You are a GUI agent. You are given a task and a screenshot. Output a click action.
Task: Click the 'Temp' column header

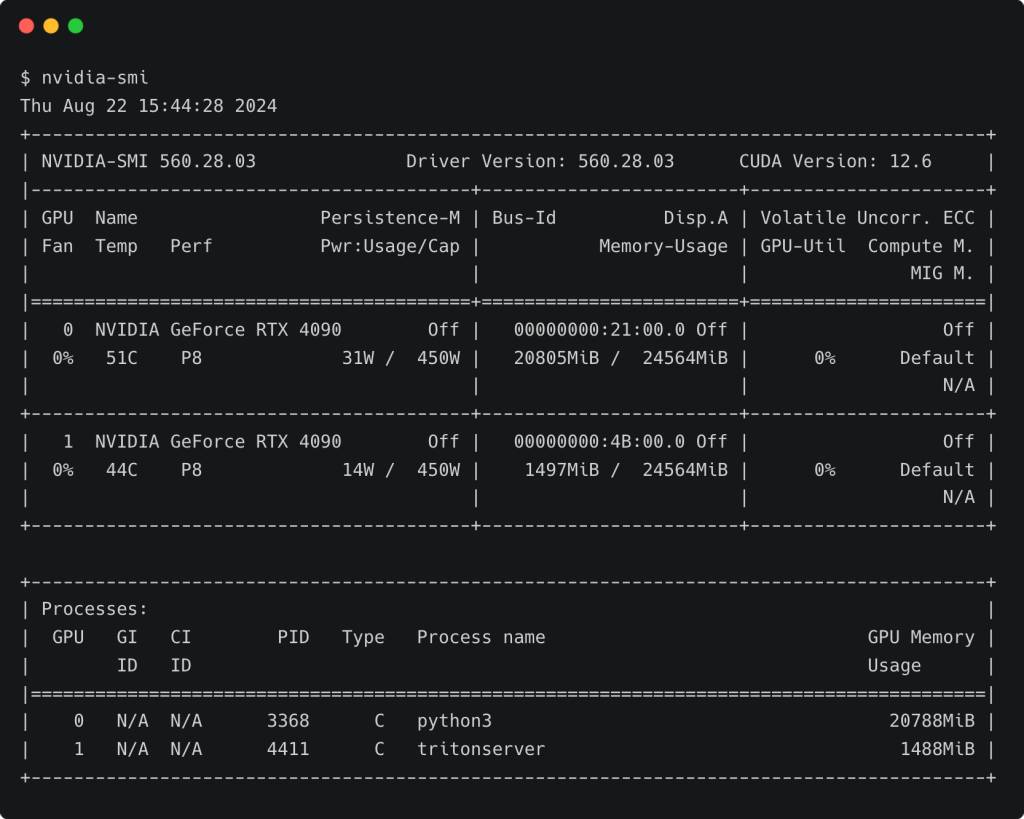pos(116,246)
